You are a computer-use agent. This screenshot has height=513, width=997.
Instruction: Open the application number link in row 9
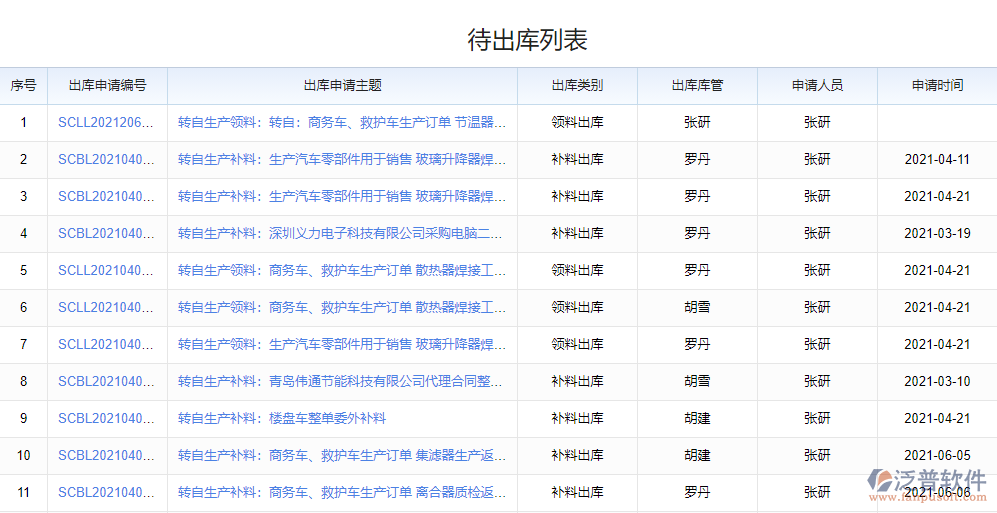tap(107, 419)
